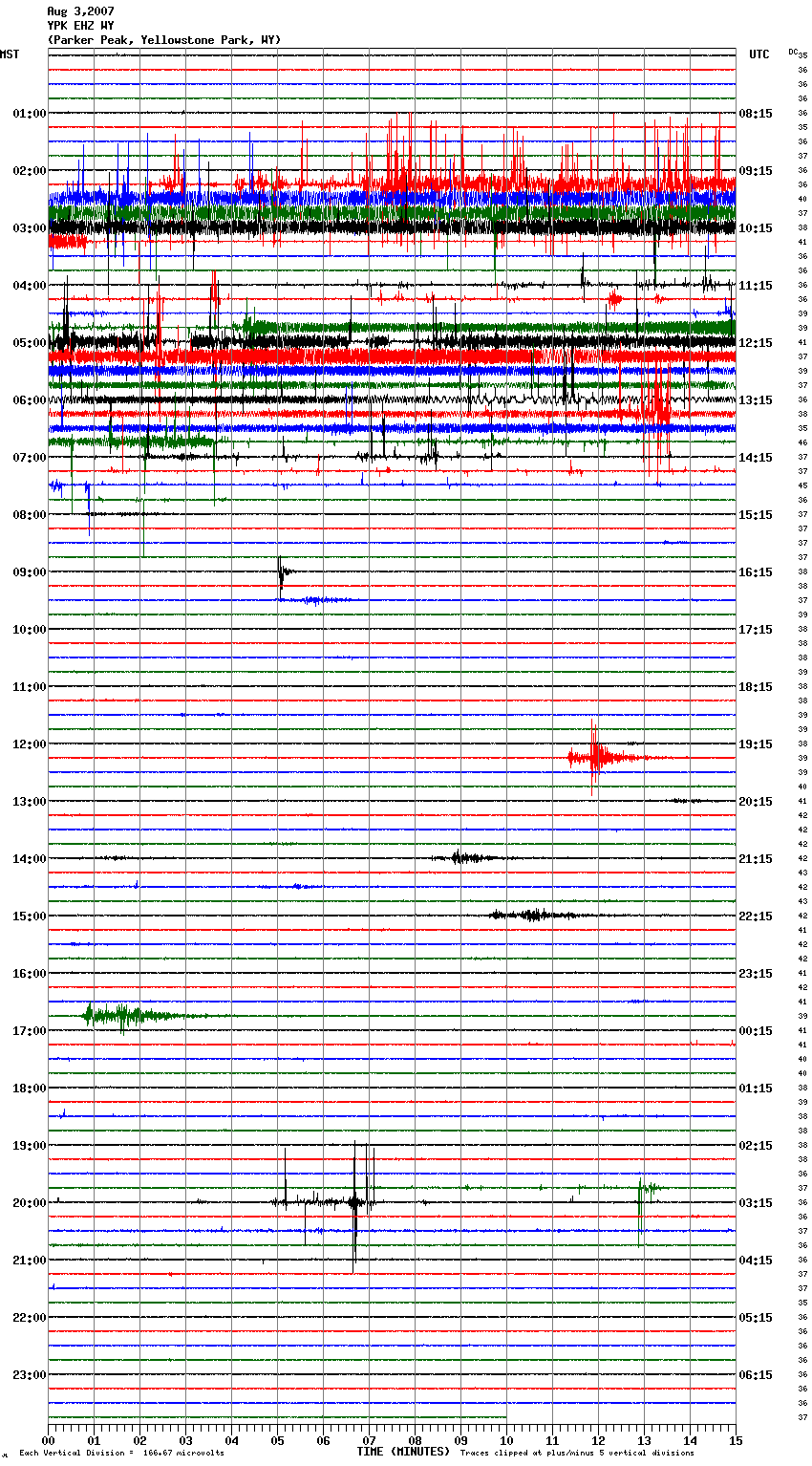This screenshot has height=1466, width=812.
Task: Click minute 03 on the bottom axis
Action: [185, 1440]
